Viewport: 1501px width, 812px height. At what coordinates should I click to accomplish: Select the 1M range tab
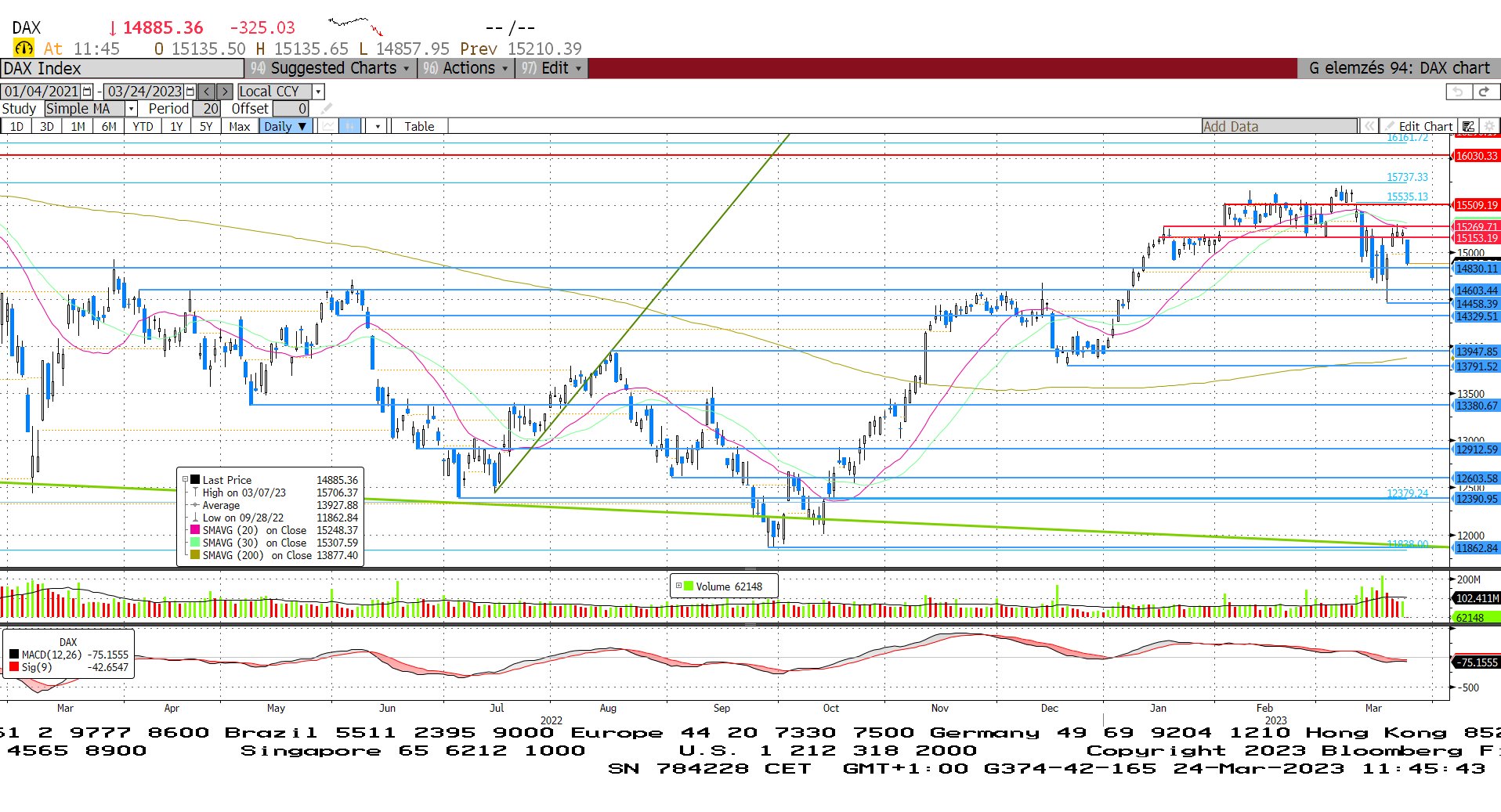tap(78, 126)
